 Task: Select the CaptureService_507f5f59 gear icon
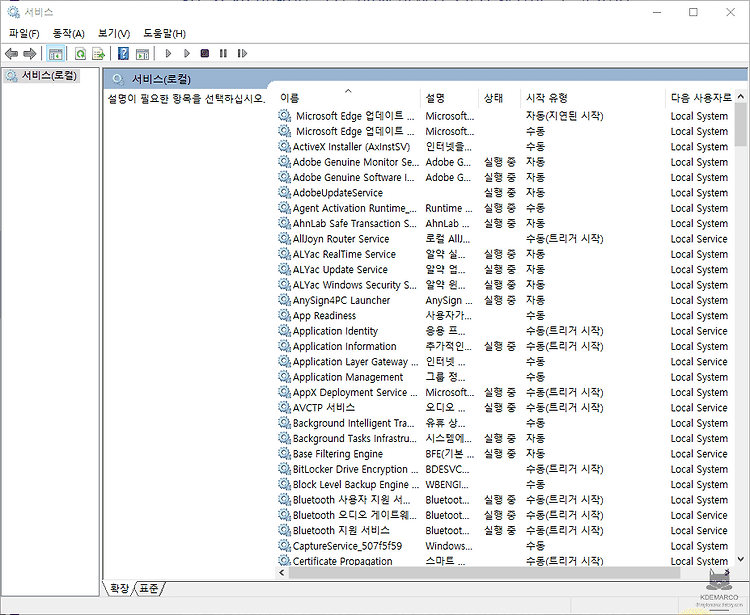285,545
